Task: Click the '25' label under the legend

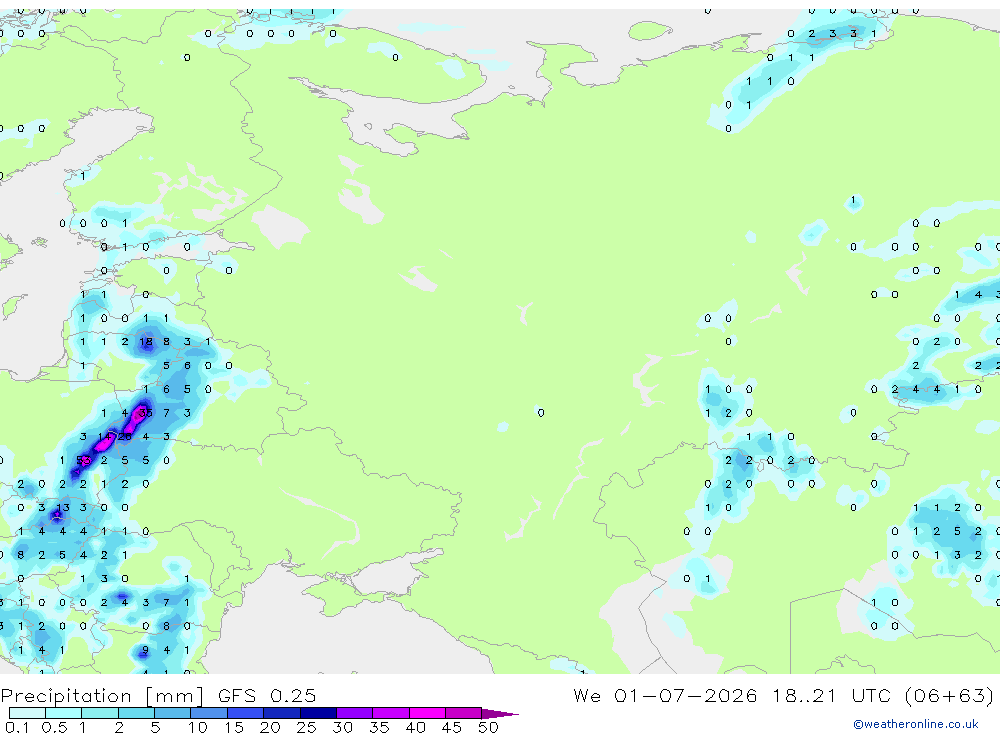Action: (306, 727)
